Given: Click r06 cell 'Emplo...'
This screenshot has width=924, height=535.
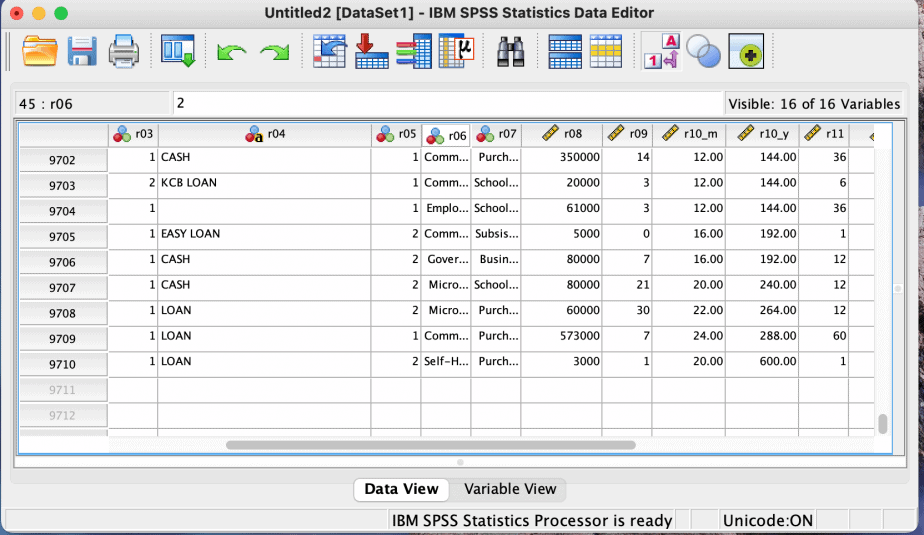Looking at the screenshot, I should coord(446,209).
